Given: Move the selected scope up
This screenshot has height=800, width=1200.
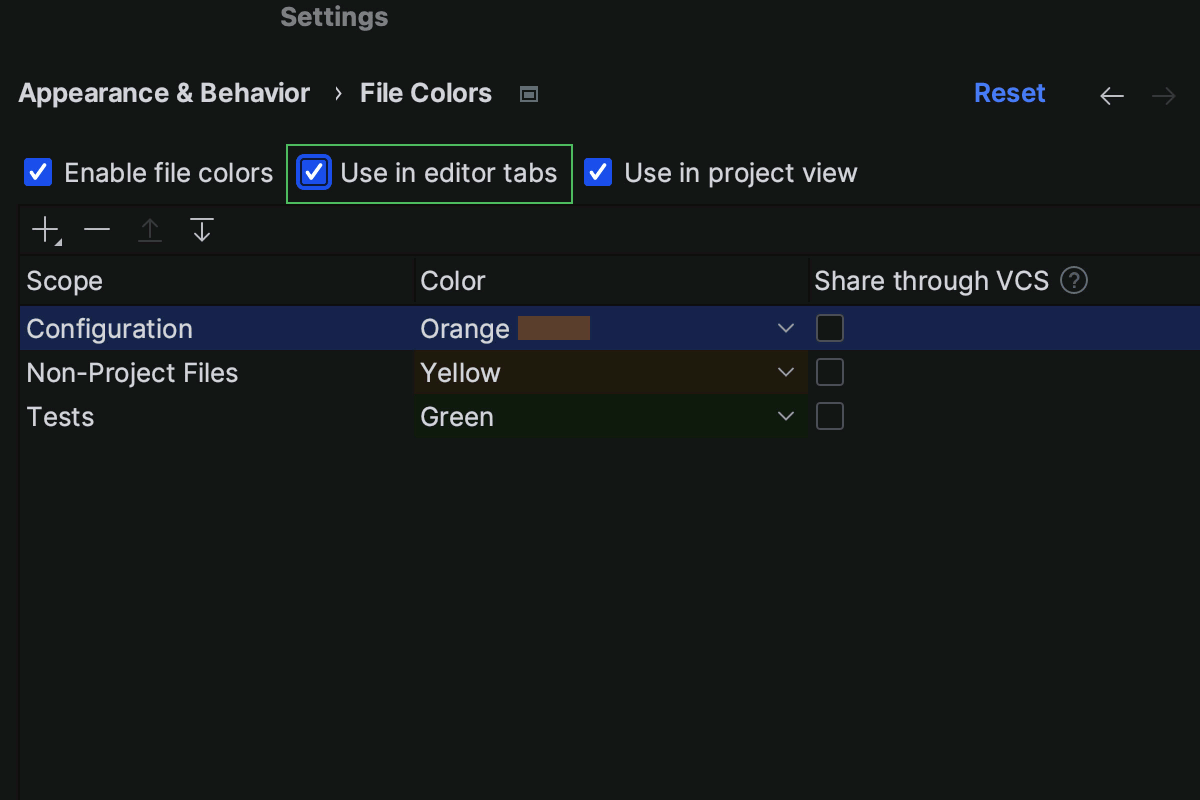Looking at the screenshot, I should click(x=150, y=229).
